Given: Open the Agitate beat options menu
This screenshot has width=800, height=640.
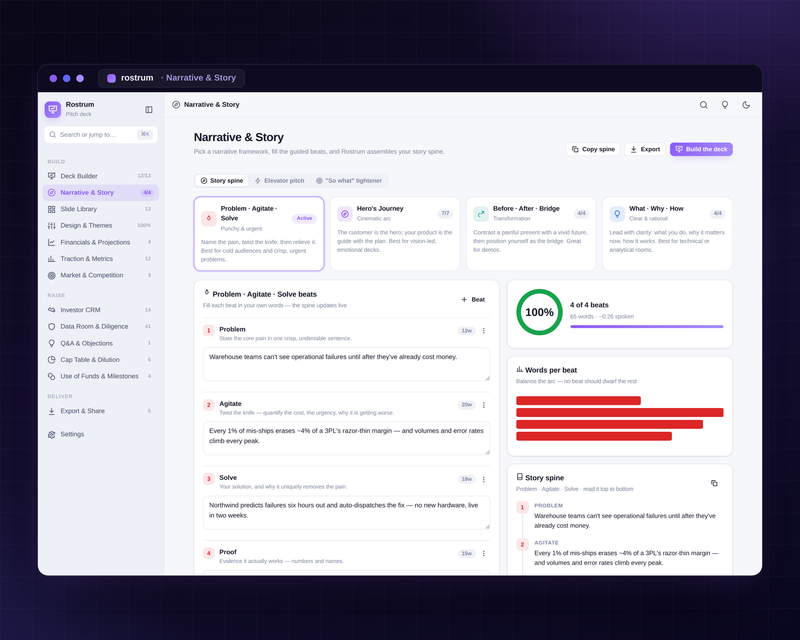Looking at the screenshot, I should click(484, 405).
